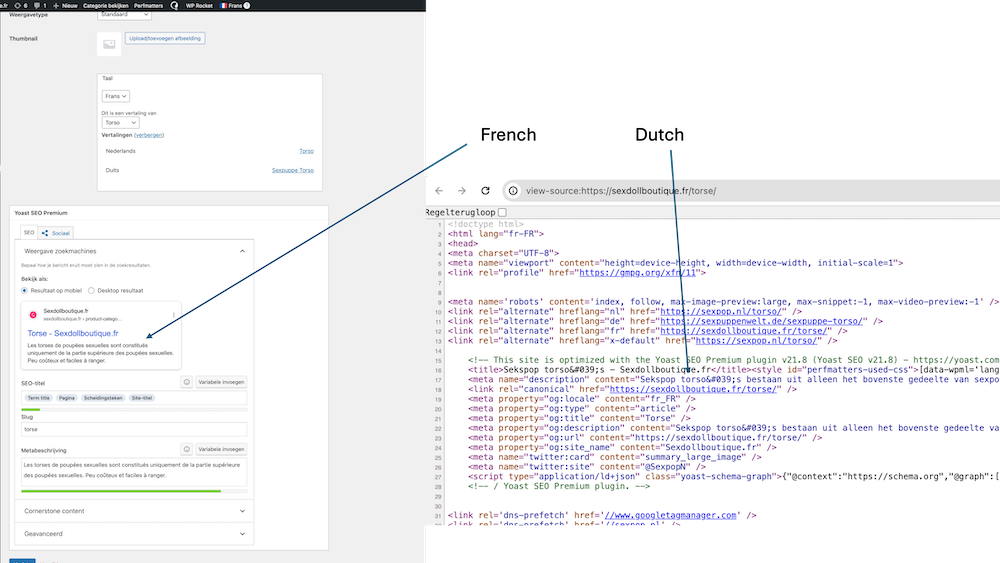
Task: Click the Scheidingsteken variable tag
Action: click(103, 398)
